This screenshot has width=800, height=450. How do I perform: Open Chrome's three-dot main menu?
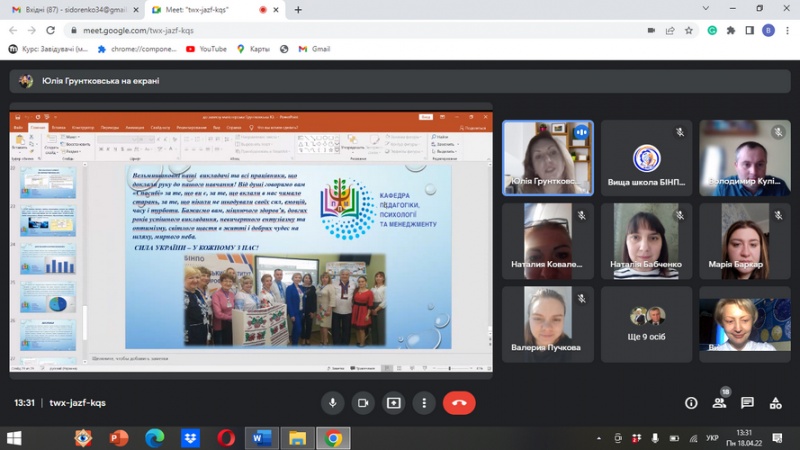pyautogui.click(x=787, y=30)
